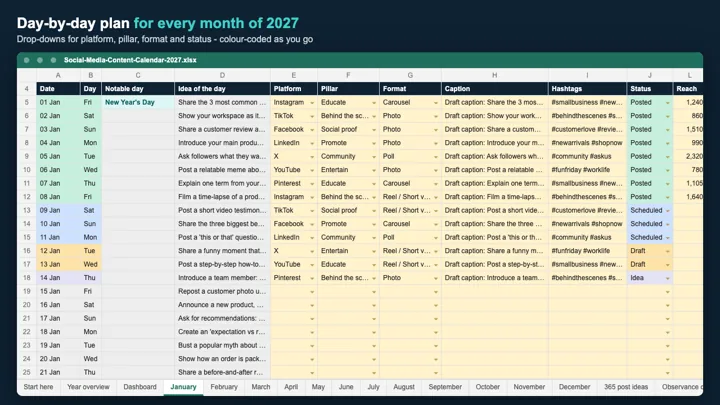720x405 pixels.
Task: Switch to the February sheet tab
Action: (224, 387)
